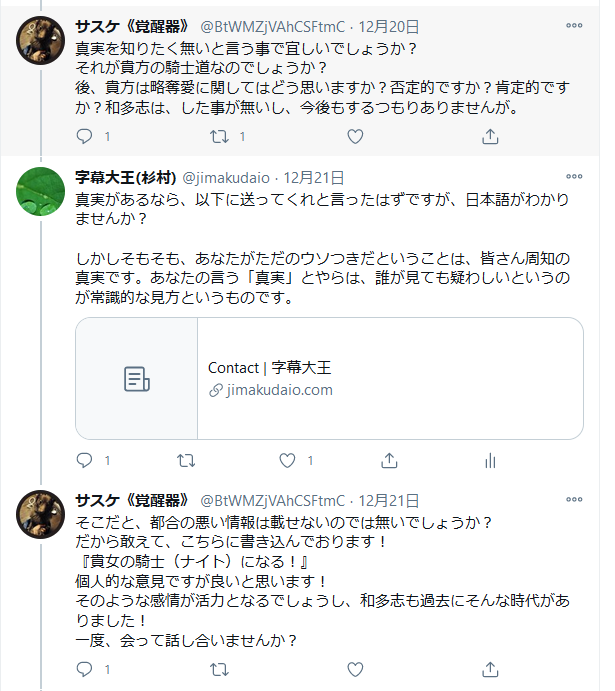Image resolution: width=615 pixels, height=691 pixels.
Task: Open the Contact | 字幕大王 link card
Action: coord(329,378)
